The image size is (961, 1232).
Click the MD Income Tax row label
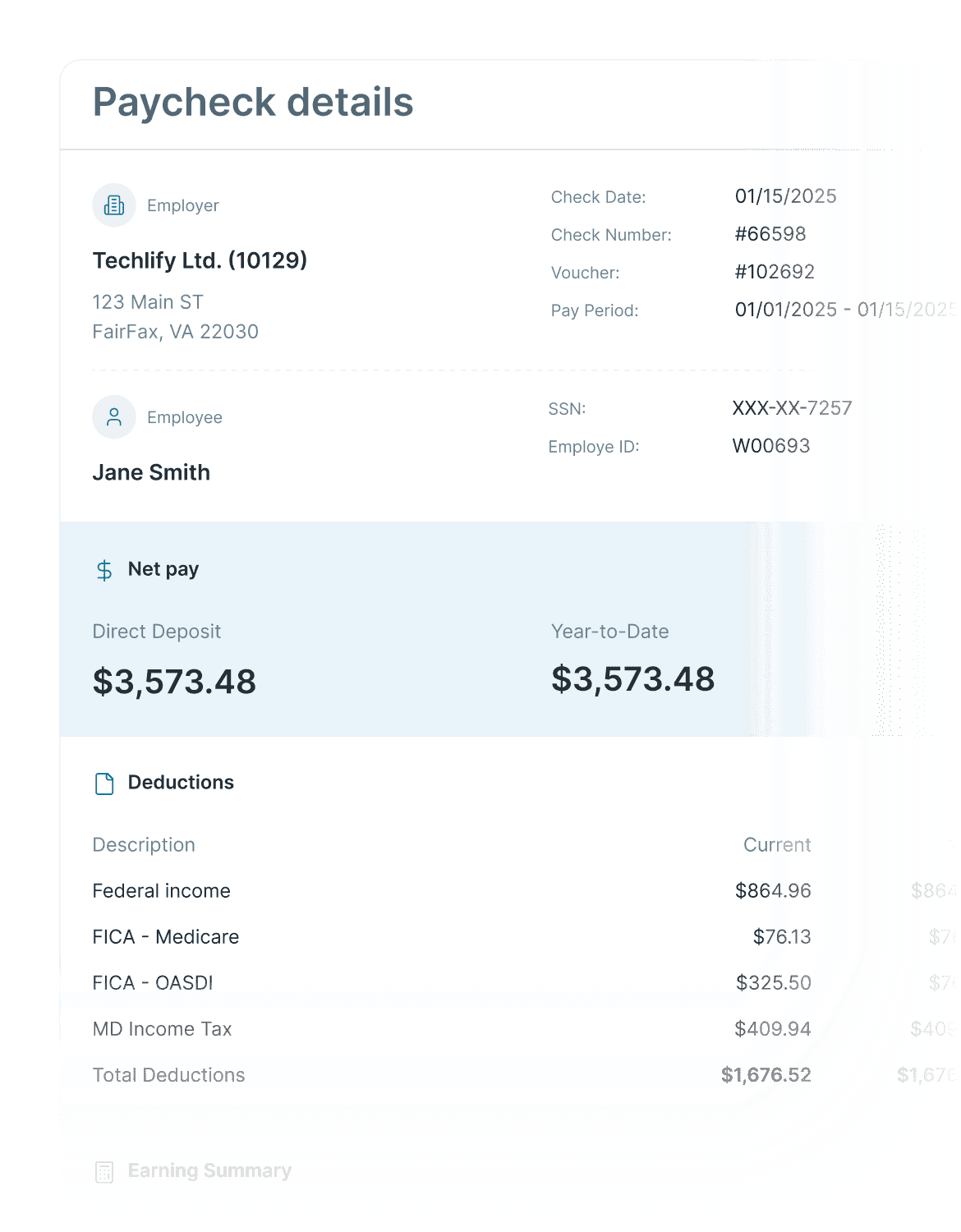163,1029
